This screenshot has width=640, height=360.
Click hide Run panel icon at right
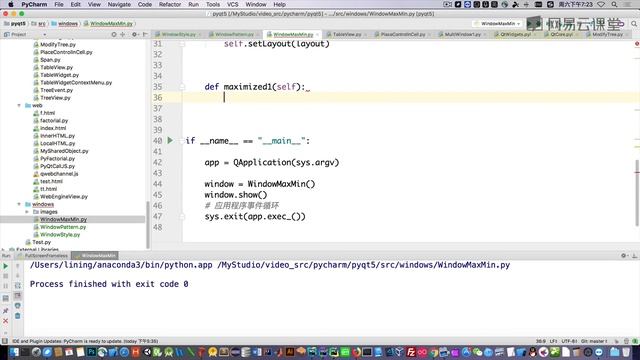[634, 256]
